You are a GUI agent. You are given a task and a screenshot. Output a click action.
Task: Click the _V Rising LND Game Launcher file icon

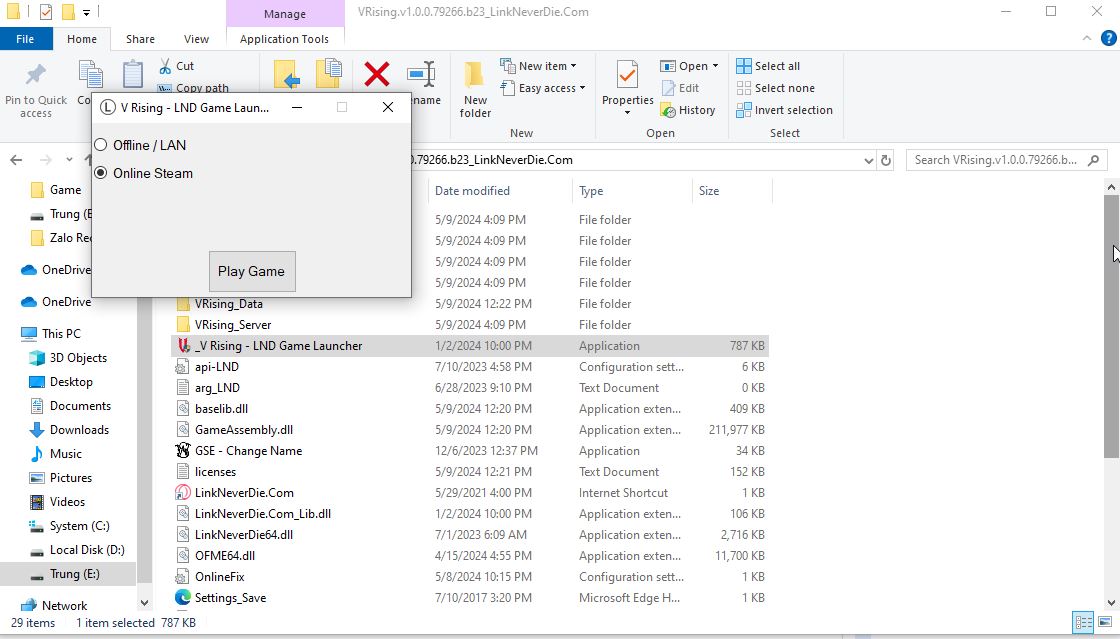pyautogui.click(x=183, y=346)
